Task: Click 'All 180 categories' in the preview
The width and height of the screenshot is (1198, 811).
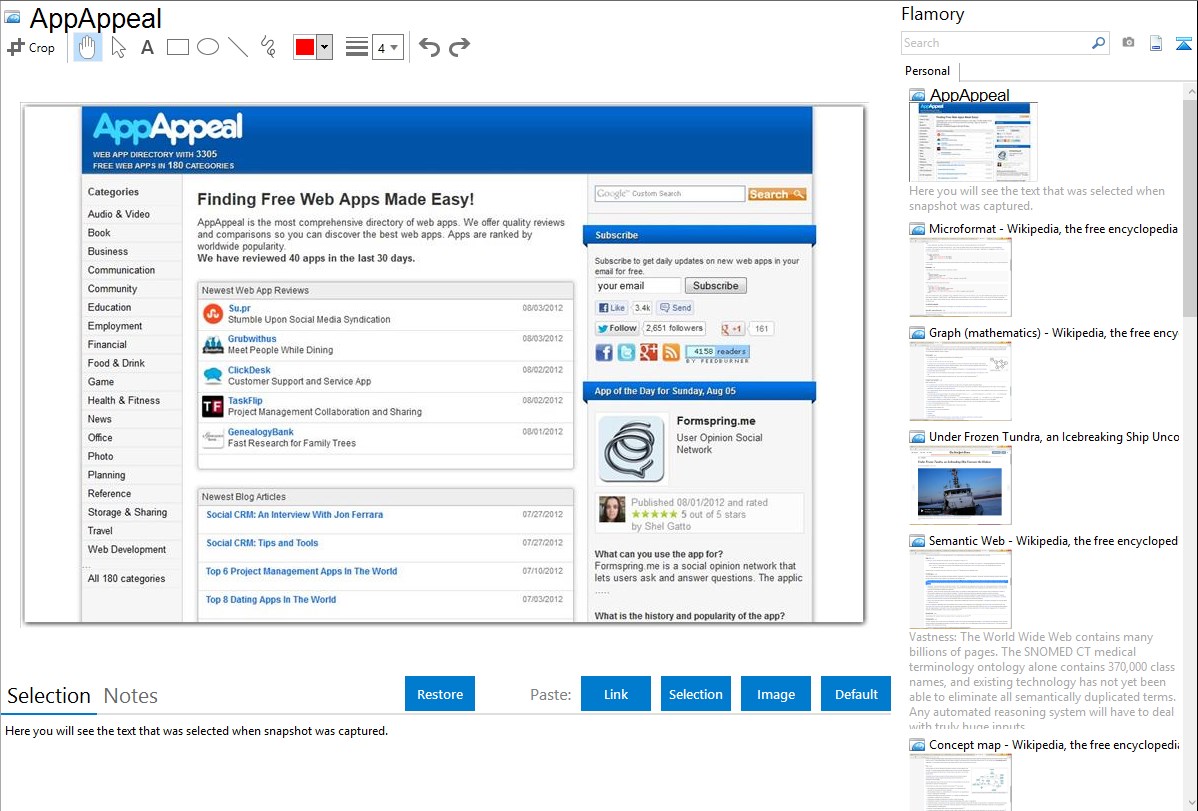Action: [126, 579]
